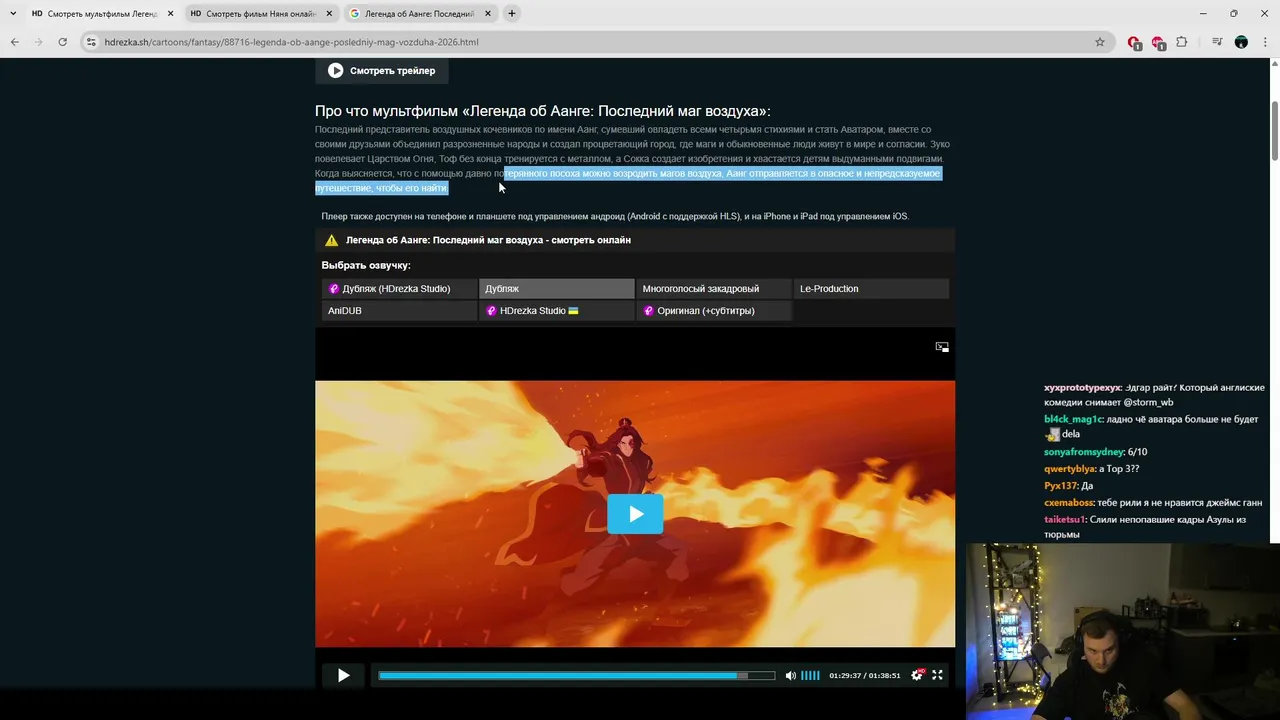This screenshot has width=1280, height=720.
Task: Bookmark this page with the star
Action: (1100, 42)
